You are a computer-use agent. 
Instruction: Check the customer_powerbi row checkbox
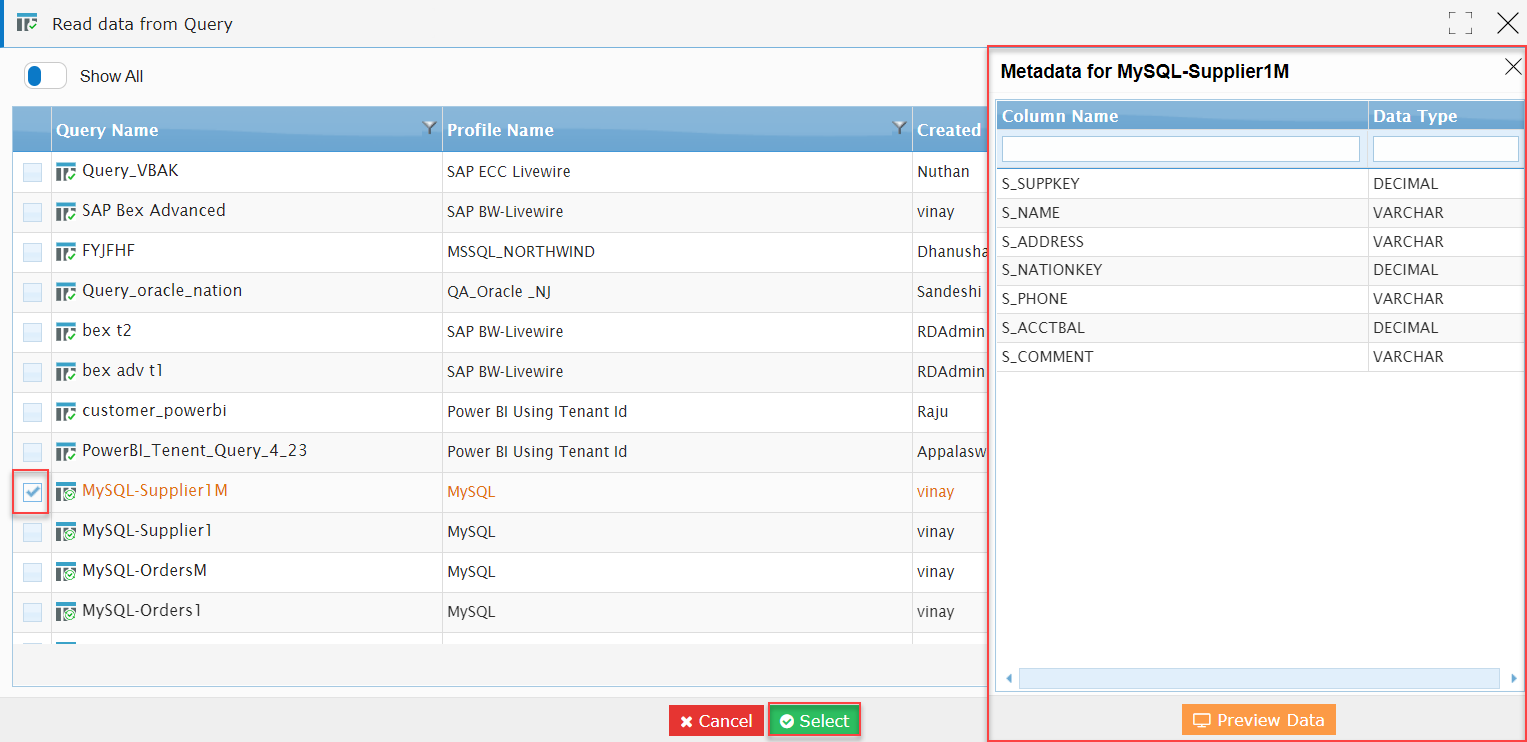point(32,412)
